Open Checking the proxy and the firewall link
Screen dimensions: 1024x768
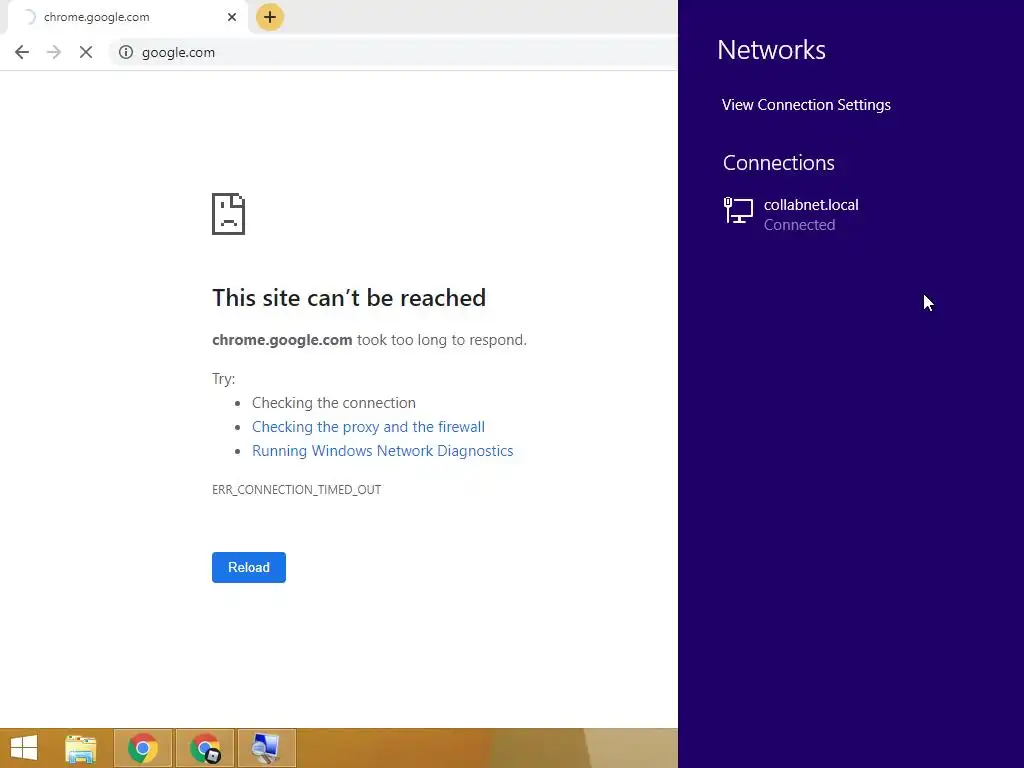point(368,426)
